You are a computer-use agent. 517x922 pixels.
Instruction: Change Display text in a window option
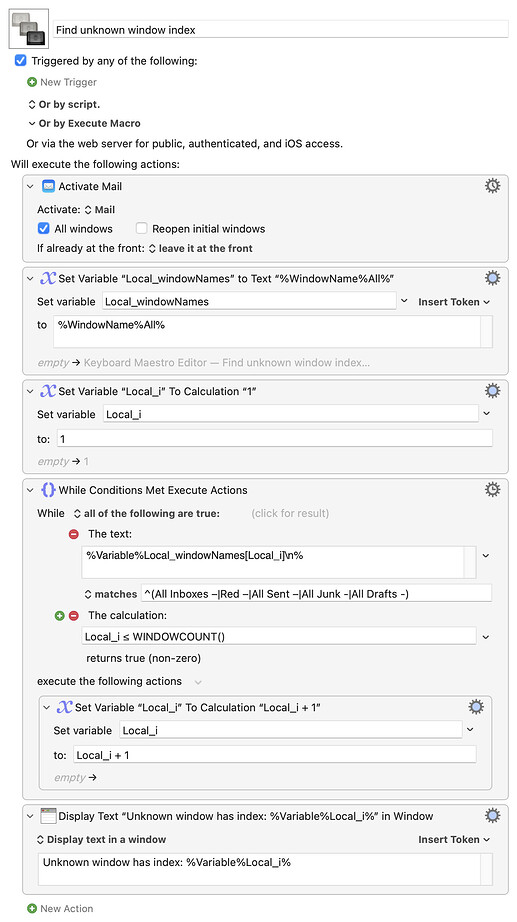click(x=101, y=839)
